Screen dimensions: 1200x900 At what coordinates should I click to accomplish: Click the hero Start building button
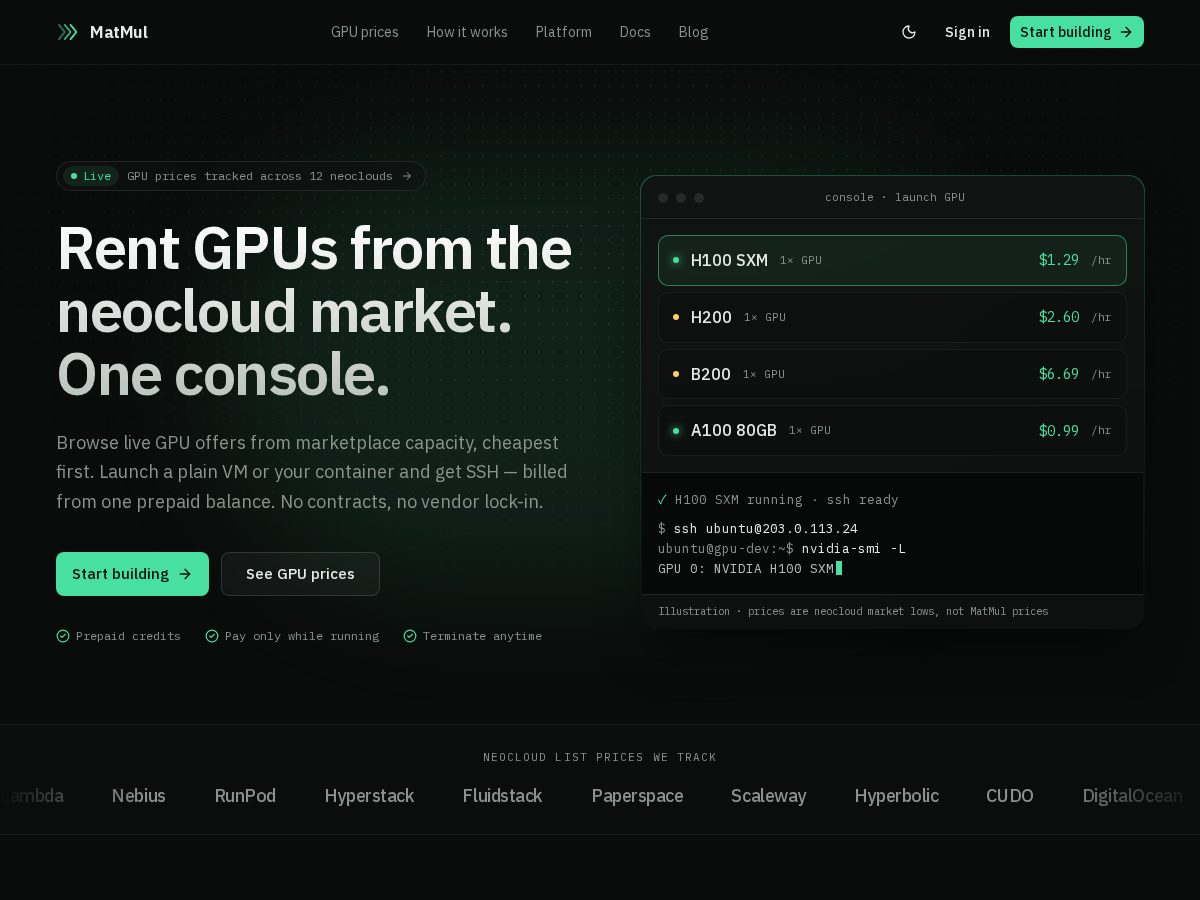[x=132, y=574]
